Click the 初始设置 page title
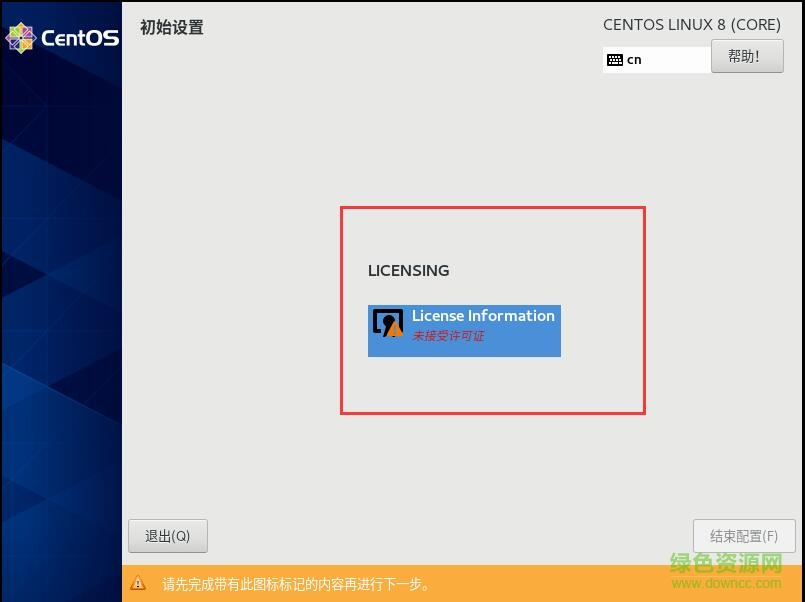The height and width of the screenshot is (602, 805). tap(172, 28)
